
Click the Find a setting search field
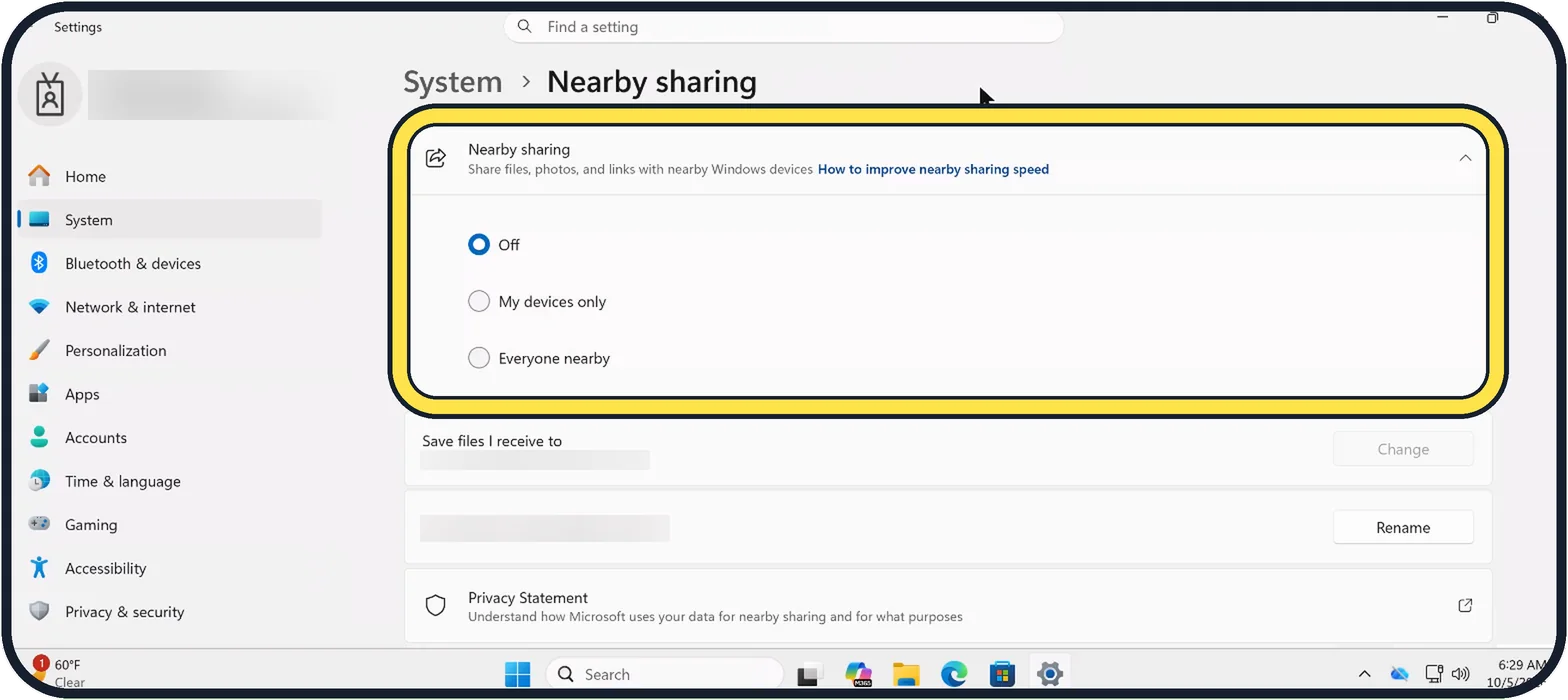pos(783,27)
